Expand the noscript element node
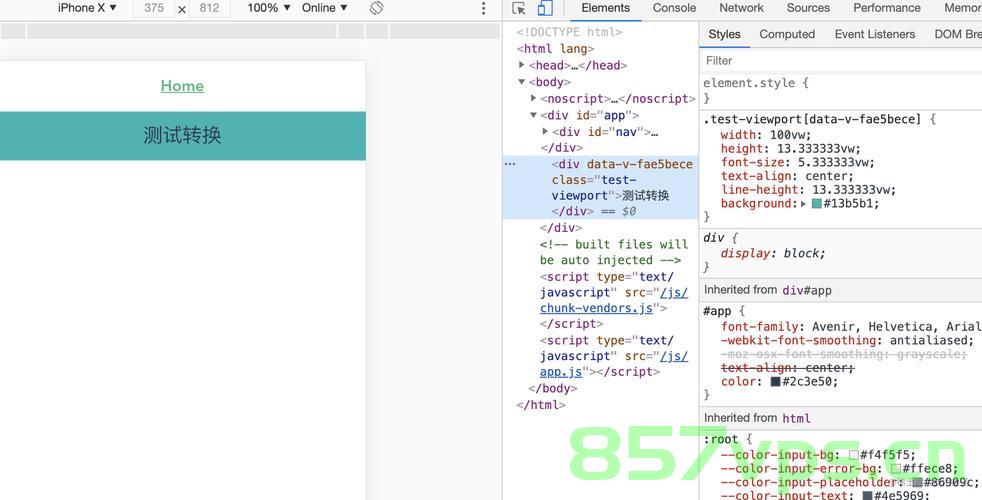 533,98
